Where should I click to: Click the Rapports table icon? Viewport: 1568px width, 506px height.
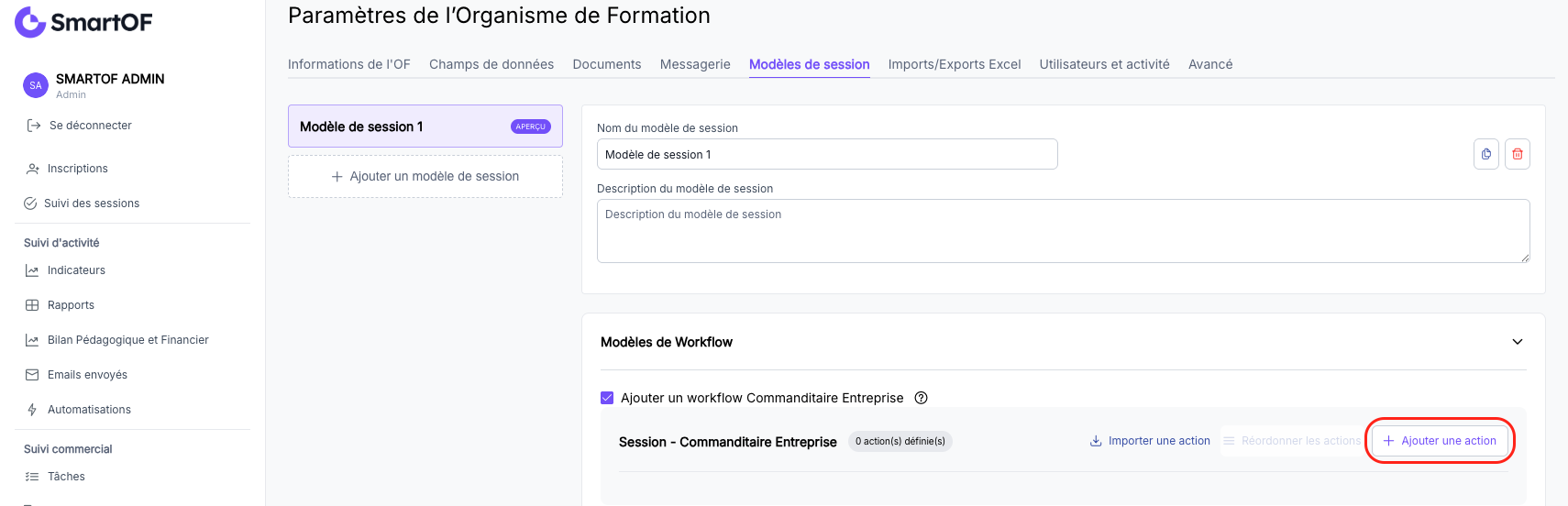click(32, 305)
